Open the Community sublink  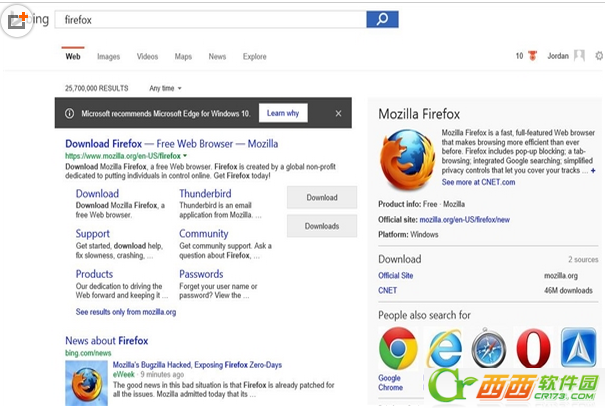204,234
